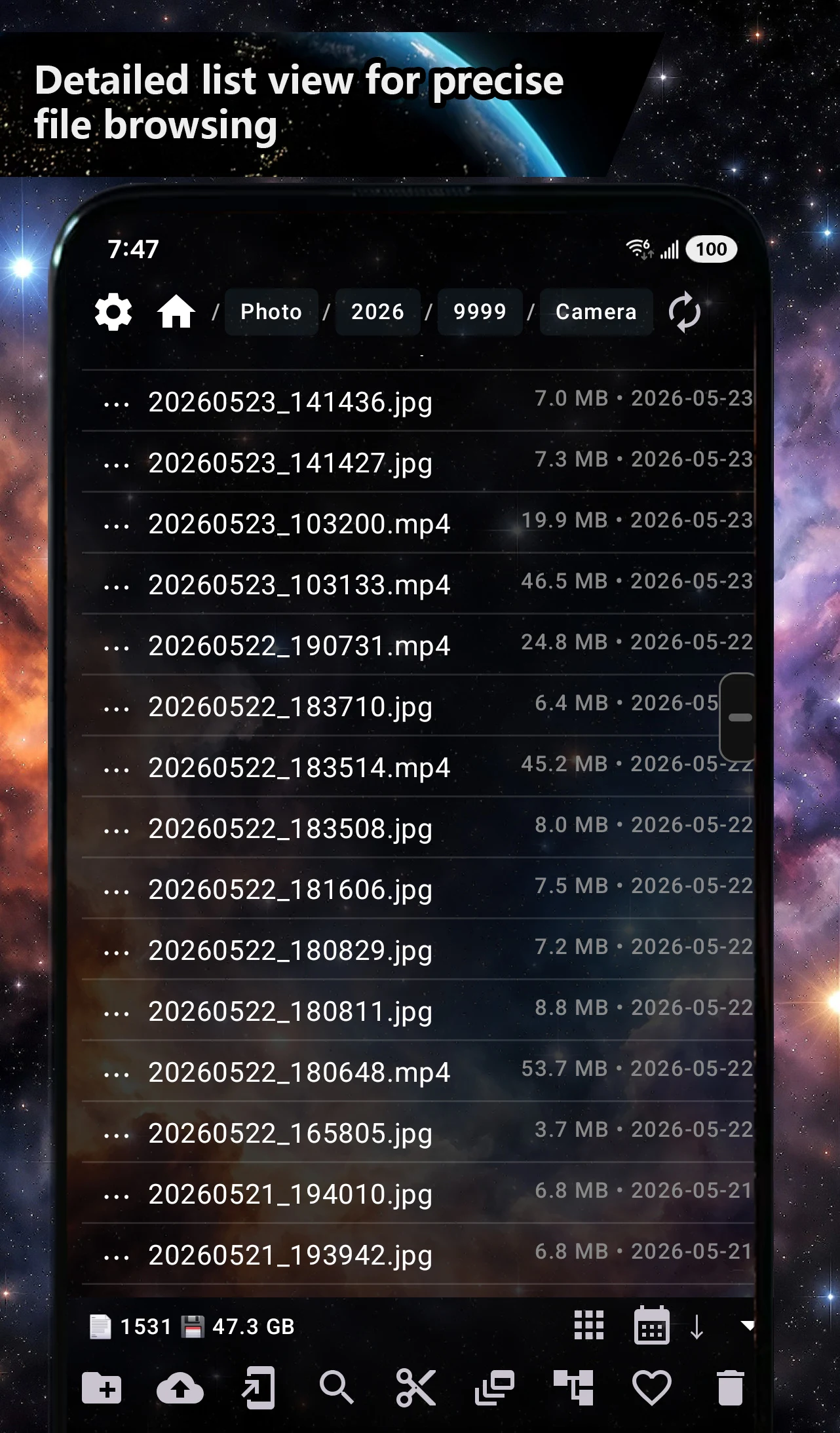Screen dimensions: 840x1433
Task: Open video 20260522_183514.mp4
Action: [418, 767]
